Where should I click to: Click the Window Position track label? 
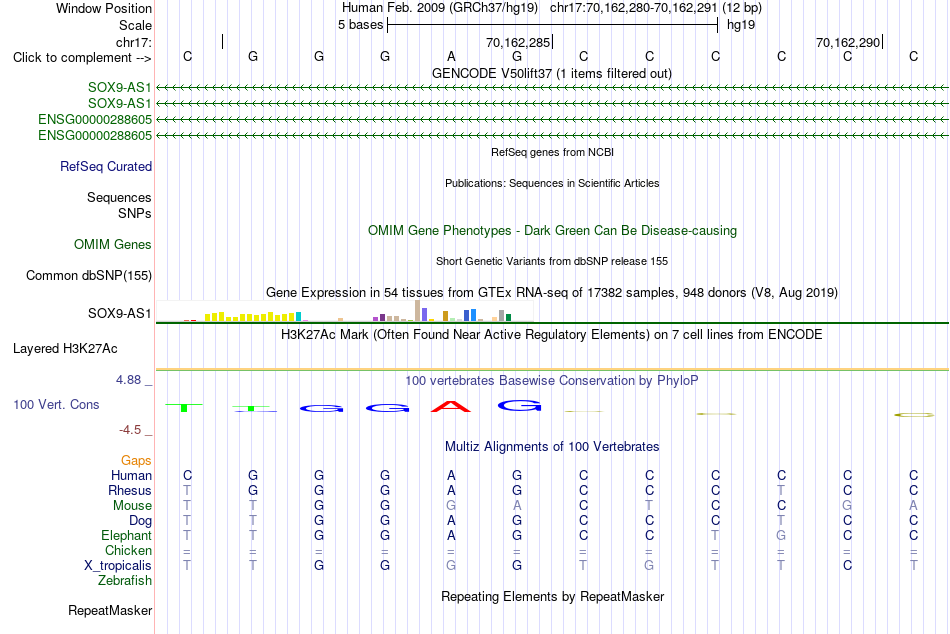coord(104,8)
